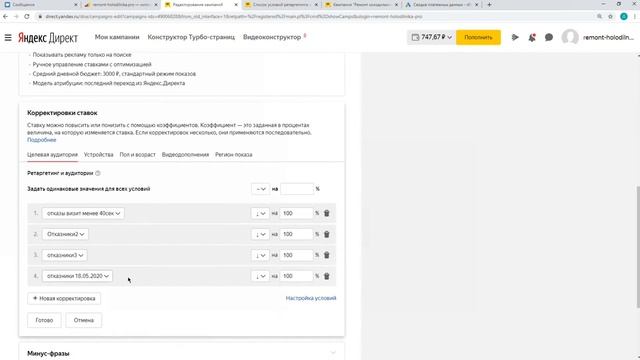
Task: Open condition dropdown 'отказники3'
Action: click(64, 255)
